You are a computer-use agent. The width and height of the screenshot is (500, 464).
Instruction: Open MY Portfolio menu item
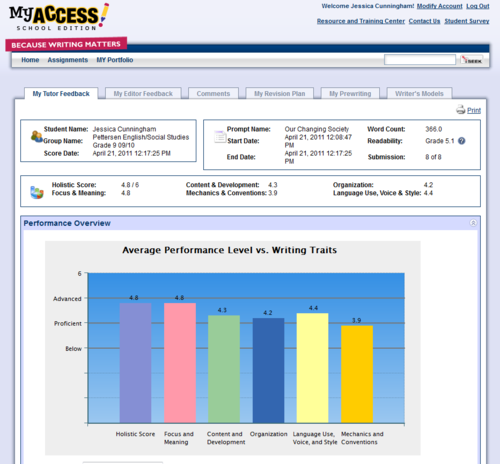(x=115, y=60)
